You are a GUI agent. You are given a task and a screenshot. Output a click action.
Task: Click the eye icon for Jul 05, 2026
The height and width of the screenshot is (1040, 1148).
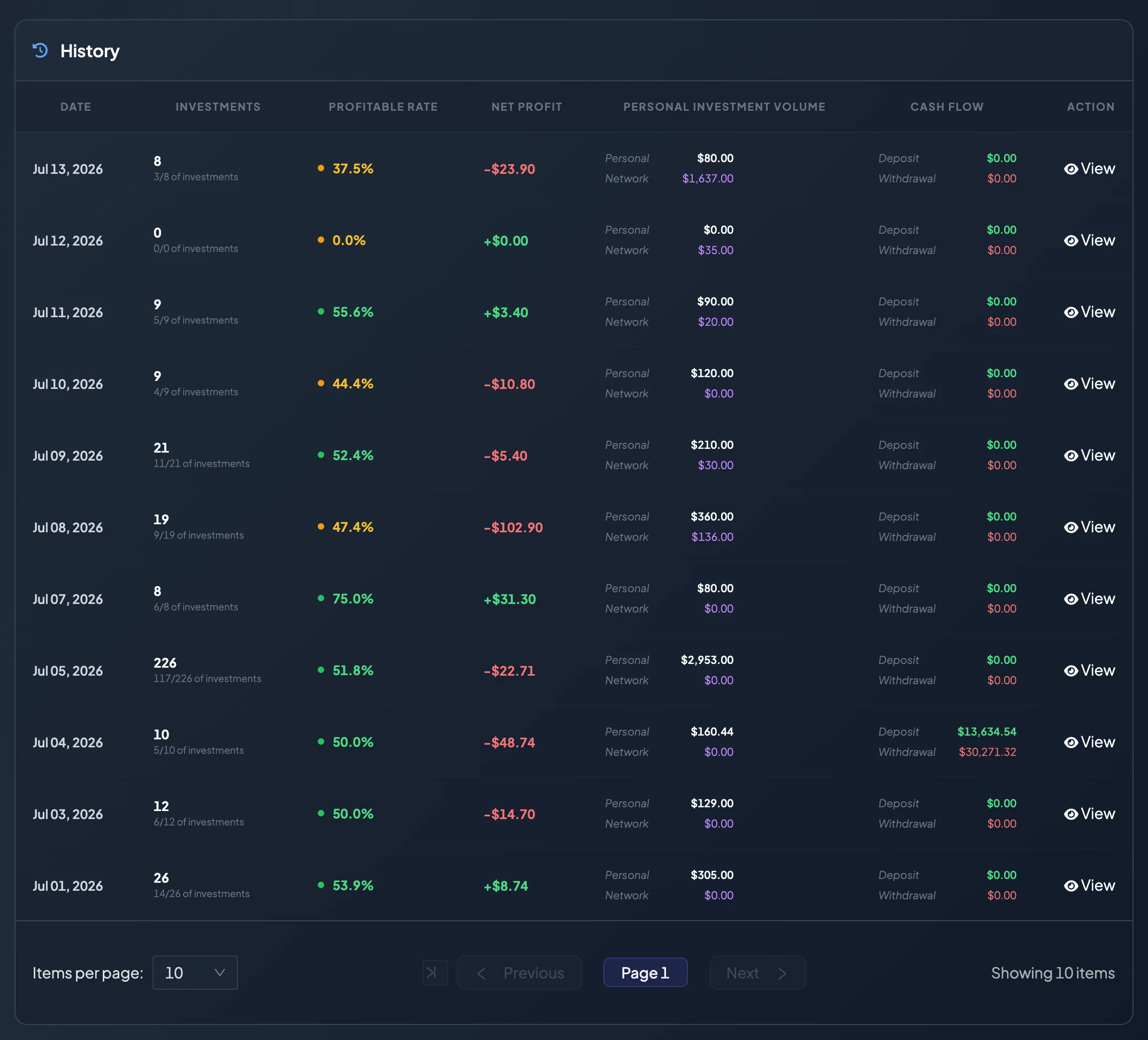(1070, 671)
